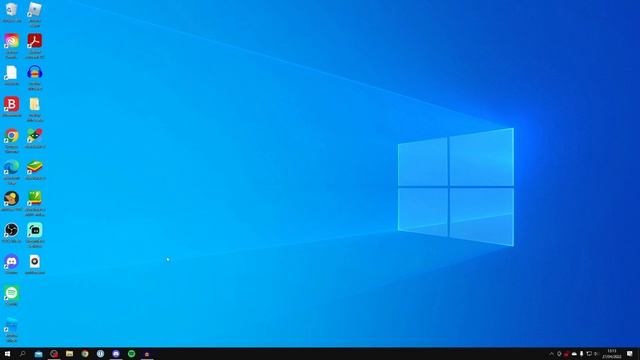Select the Google Chrome desktop shortcut
The height and width of the screenshot is (360, 640).
(11, 136)
